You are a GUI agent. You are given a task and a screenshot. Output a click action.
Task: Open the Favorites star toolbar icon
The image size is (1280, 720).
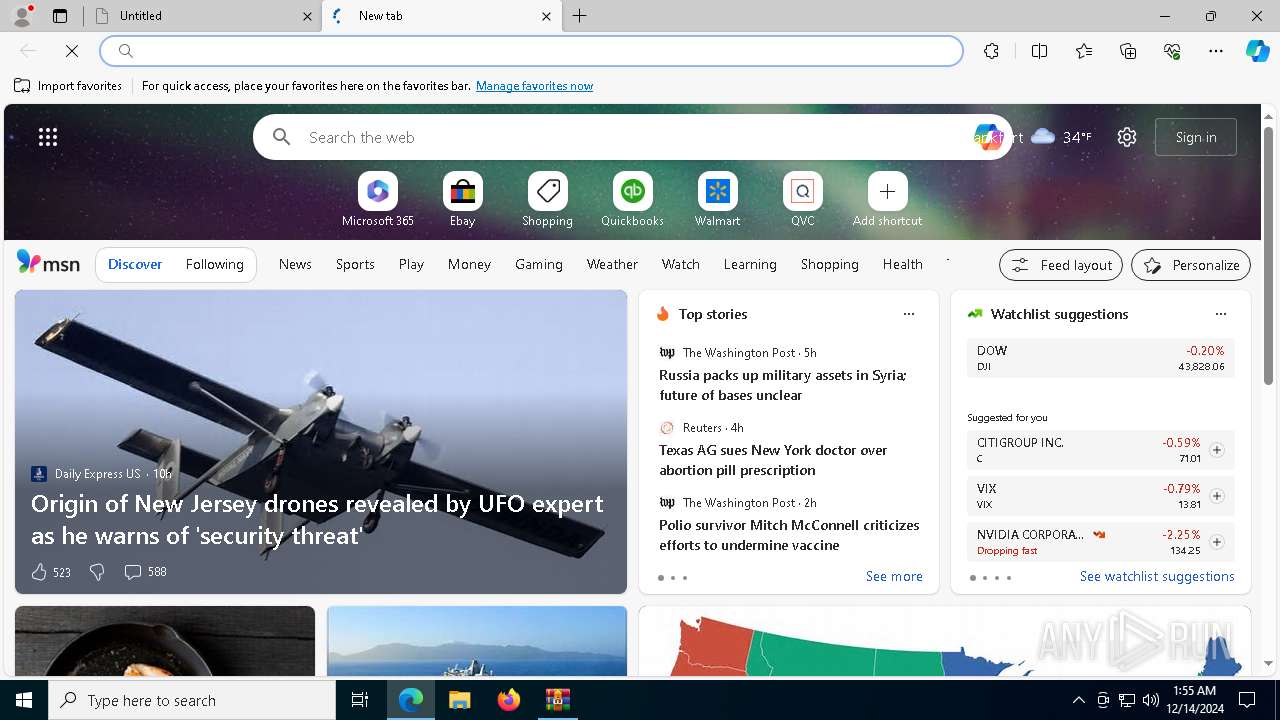(x=1084, y=51)
